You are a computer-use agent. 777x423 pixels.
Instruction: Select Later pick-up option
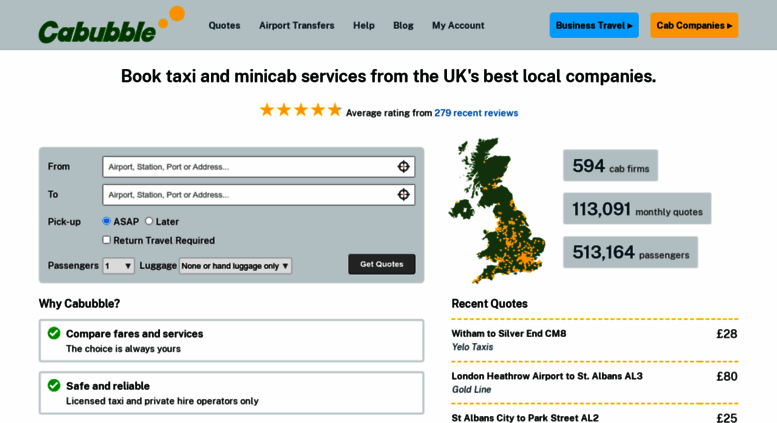(149, 221)
